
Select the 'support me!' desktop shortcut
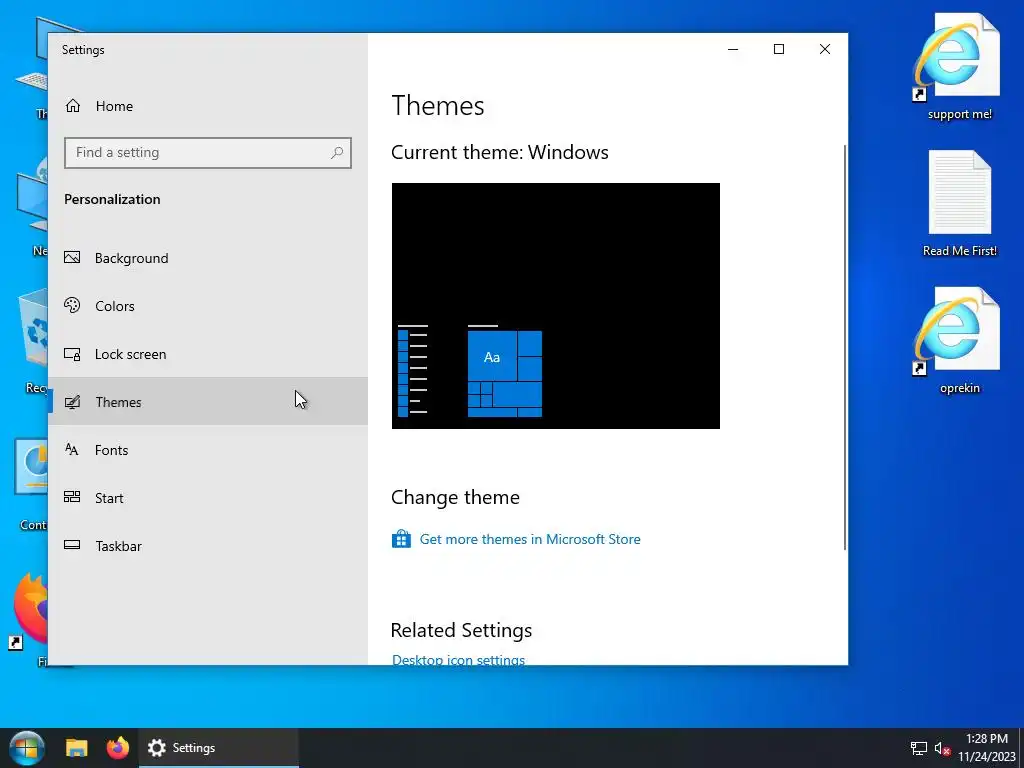(959, 68)
